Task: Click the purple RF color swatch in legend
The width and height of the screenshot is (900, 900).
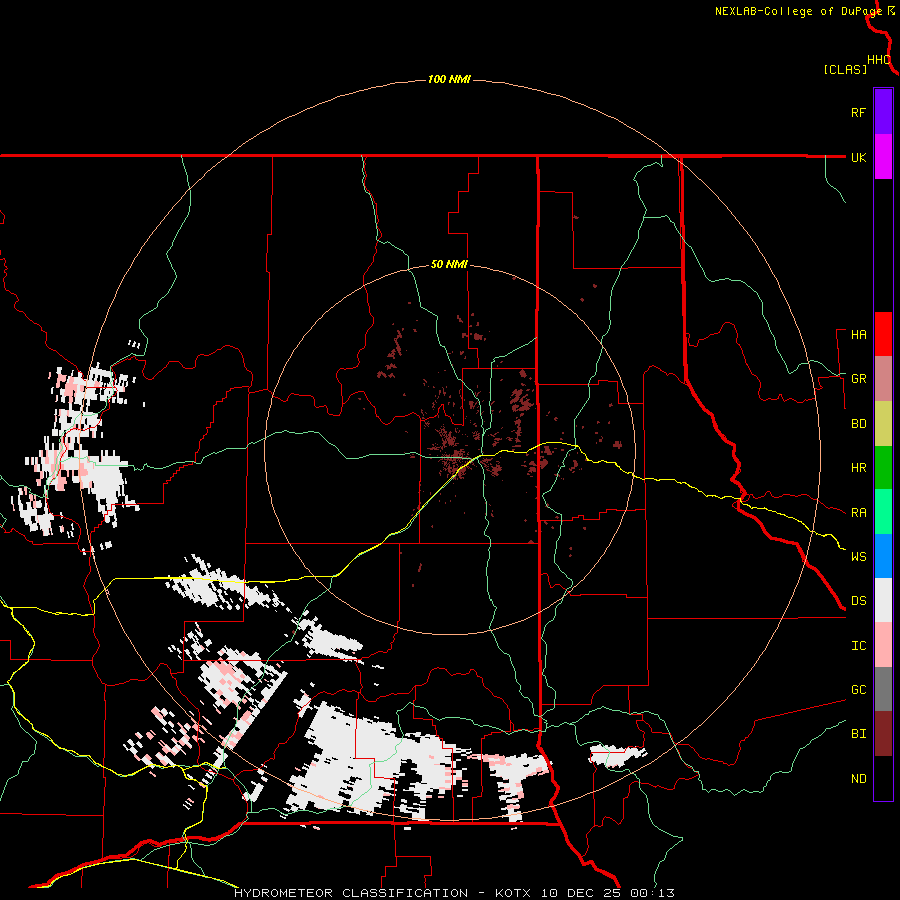Action: click(x=883, y=112)
